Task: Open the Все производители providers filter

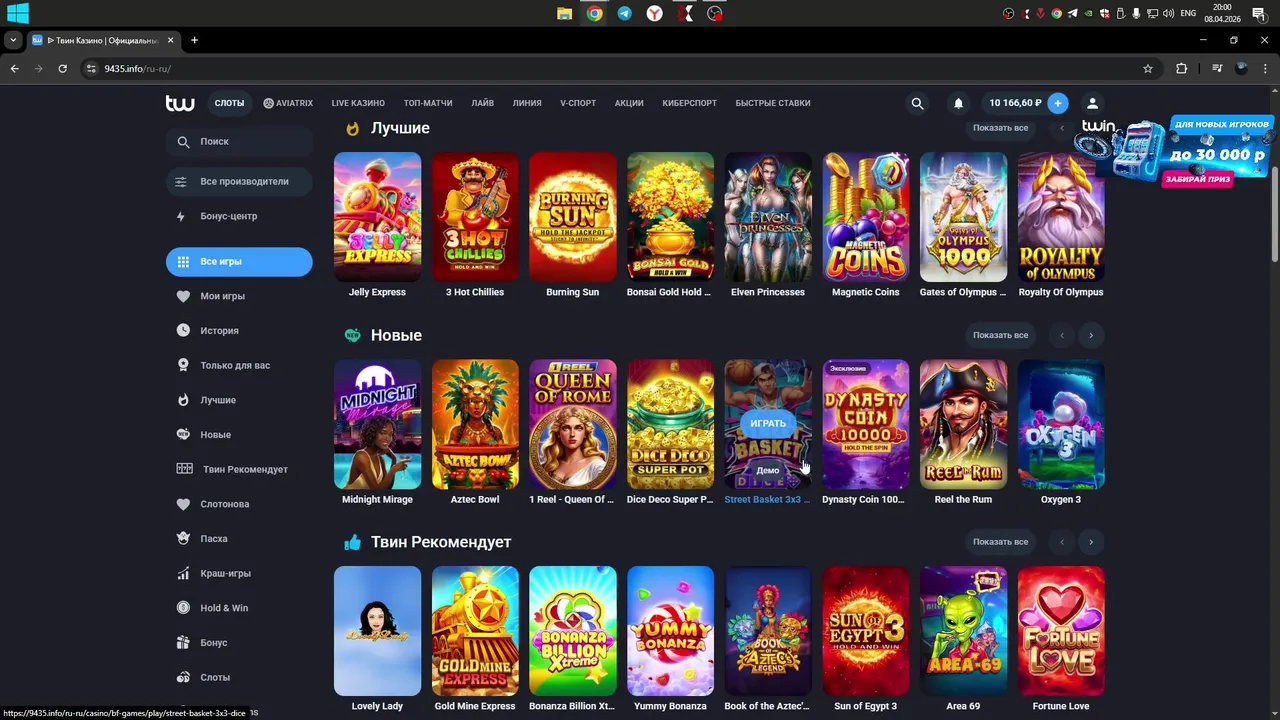Action: 239,182
